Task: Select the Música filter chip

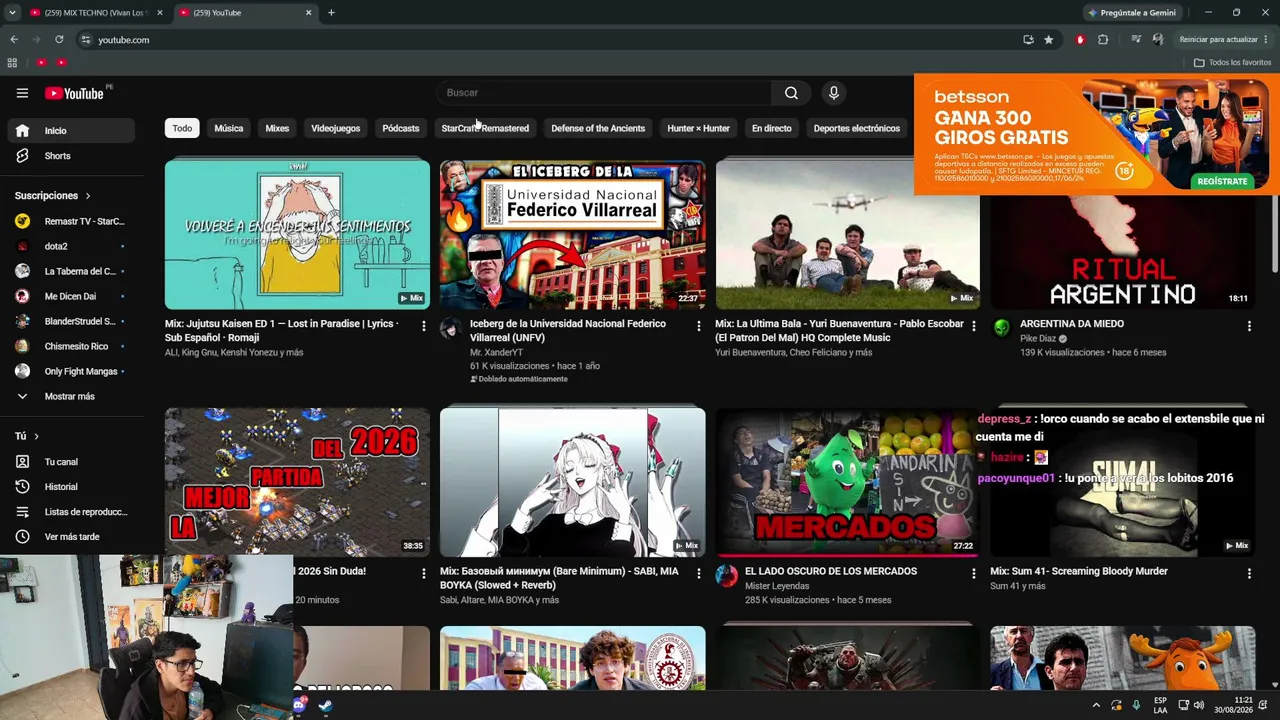Action: pyautogui.click(x=229, y=128)
